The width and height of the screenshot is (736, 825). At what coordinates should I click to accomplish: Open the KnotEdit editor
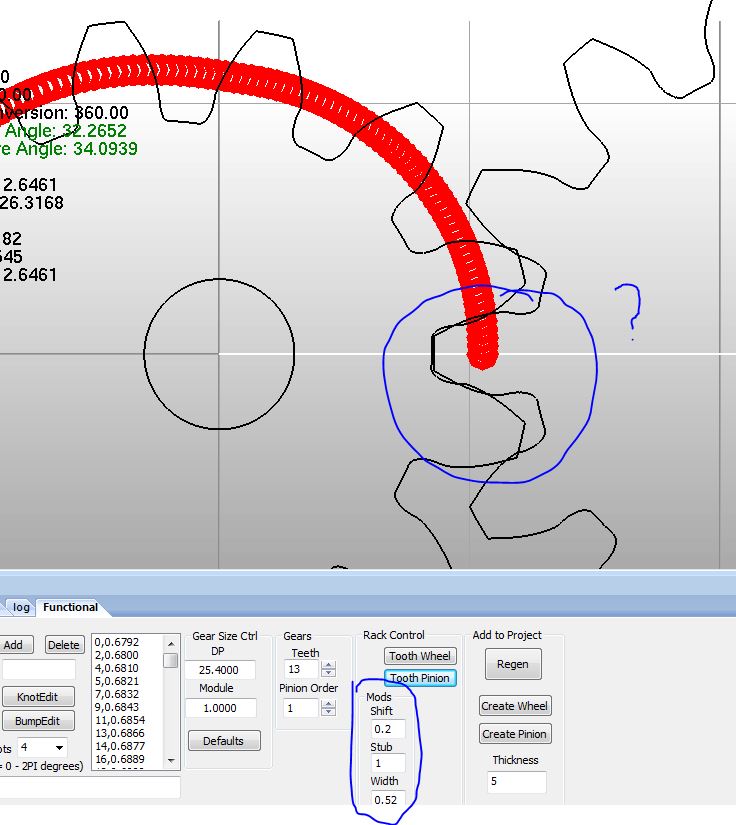click(x=38, y=697)
